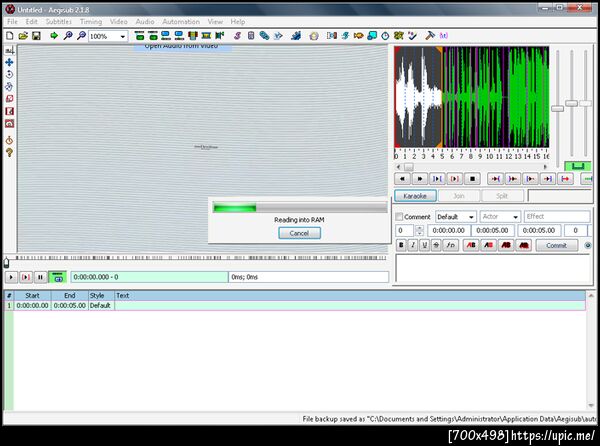Select the standard crosshair visual tool
Viewport: 600px width, 446px height.
click(9, 50)
